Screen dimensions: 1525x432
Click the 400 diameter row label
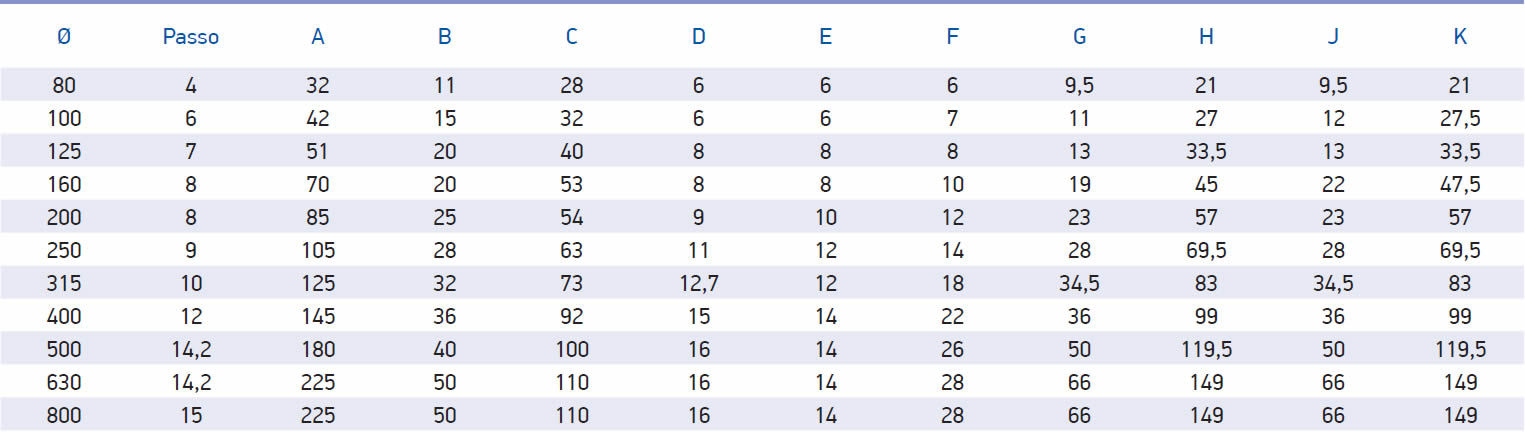point(64,317)
